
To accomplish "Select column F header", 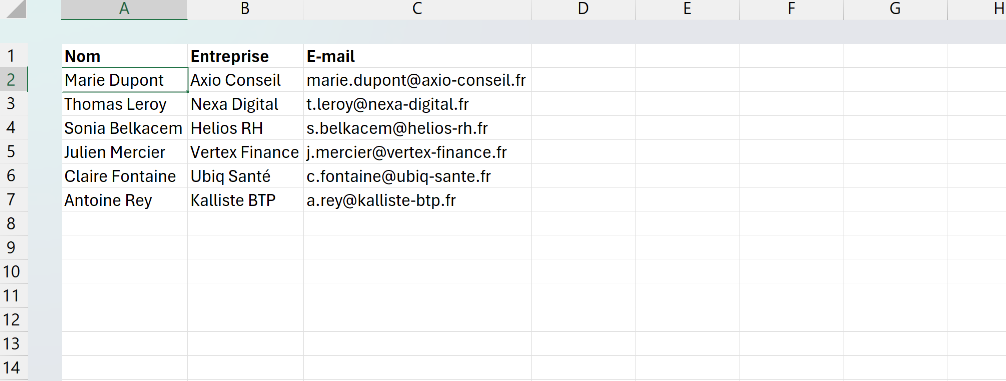I will click(x=791, y=9).
